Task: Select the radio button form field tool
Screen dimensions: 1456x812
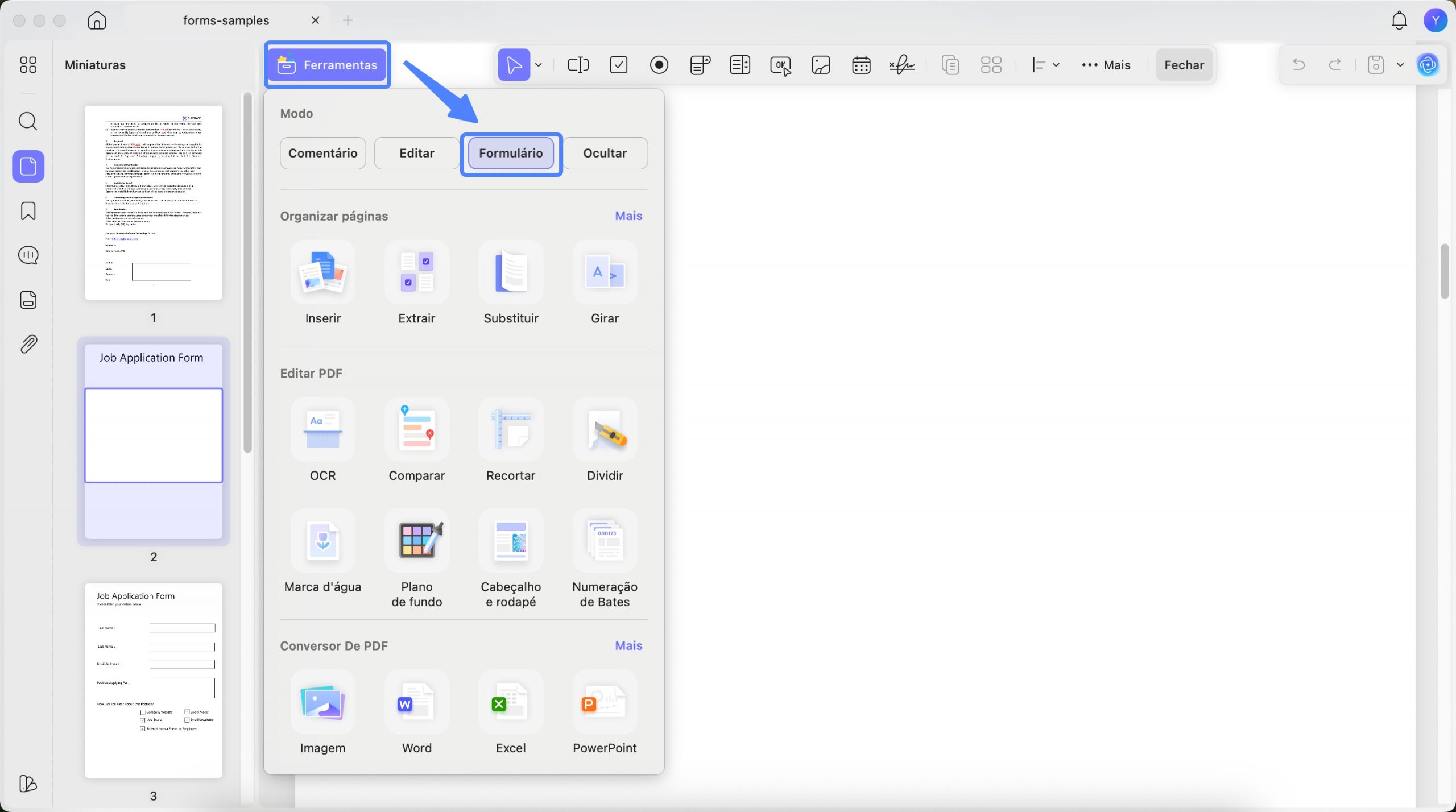Action: 659,65
